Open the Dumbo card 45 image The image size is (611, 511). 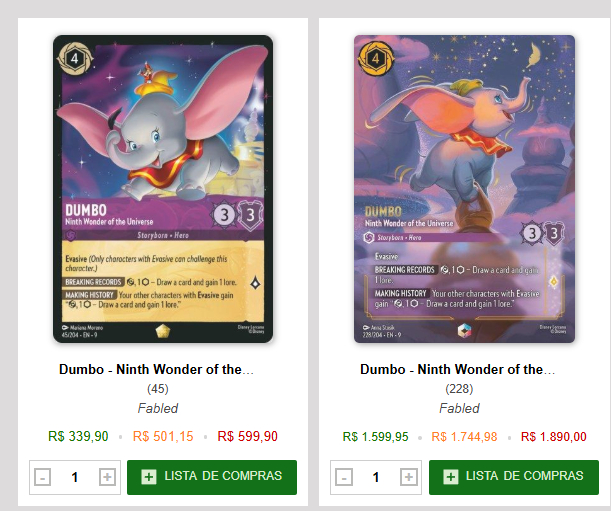click(163, 189)
